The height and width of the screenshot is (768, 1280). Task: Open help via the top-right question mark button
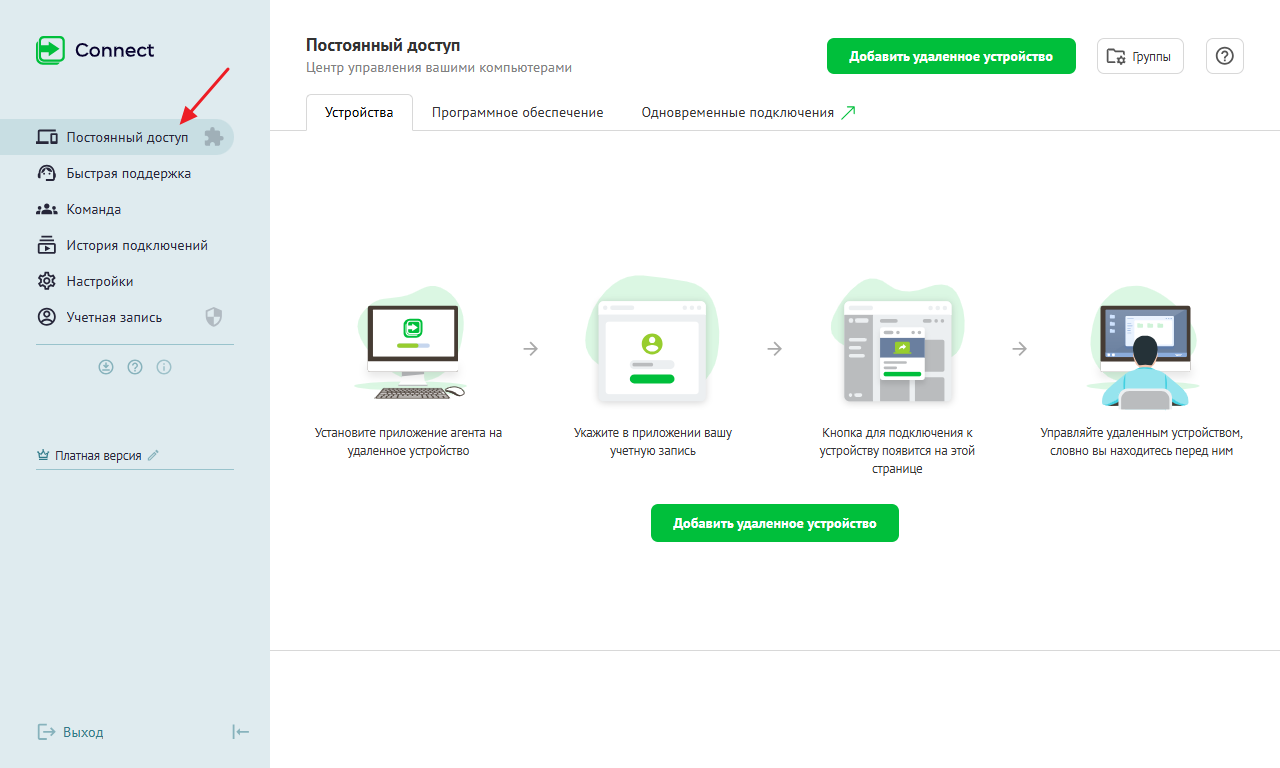coord(1224,56)
